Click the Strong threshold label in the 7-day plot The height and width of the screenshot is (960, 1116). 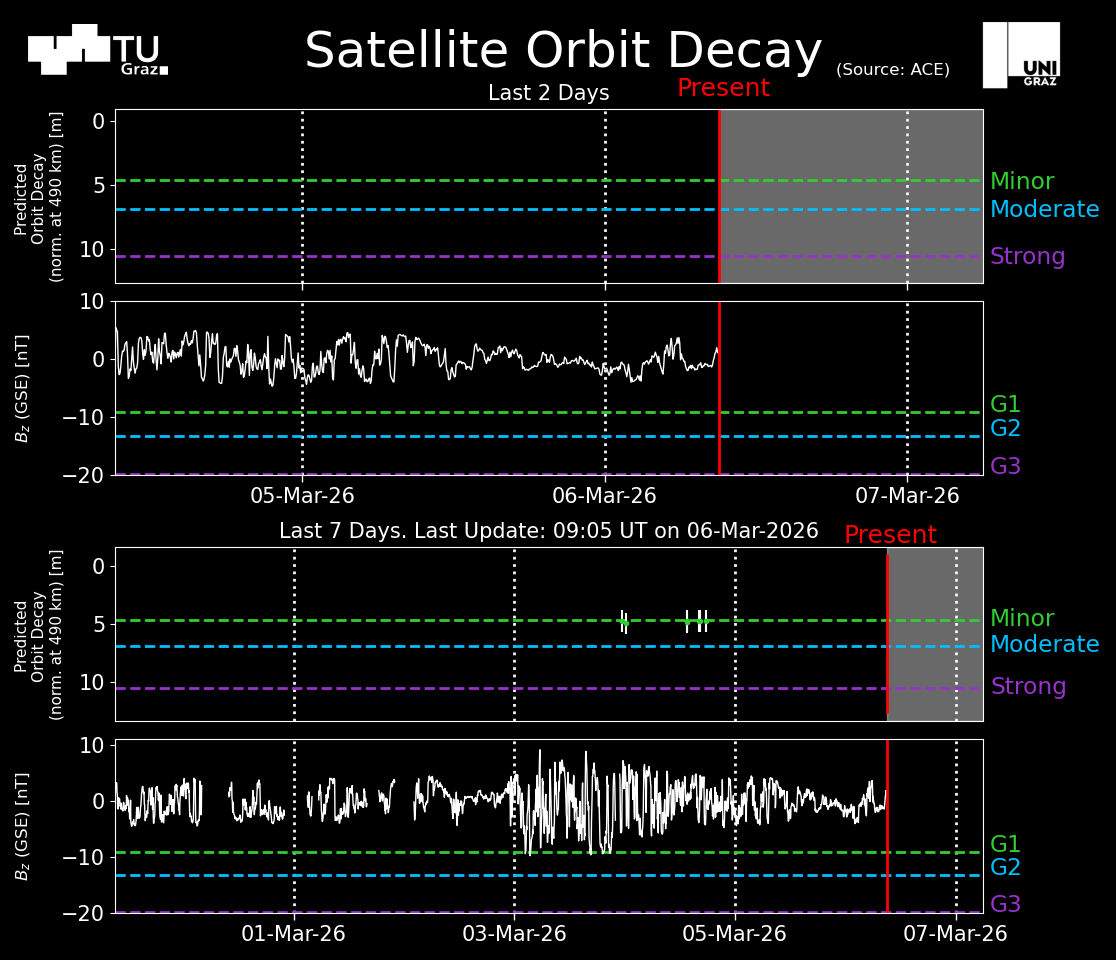click(1028, 687)
